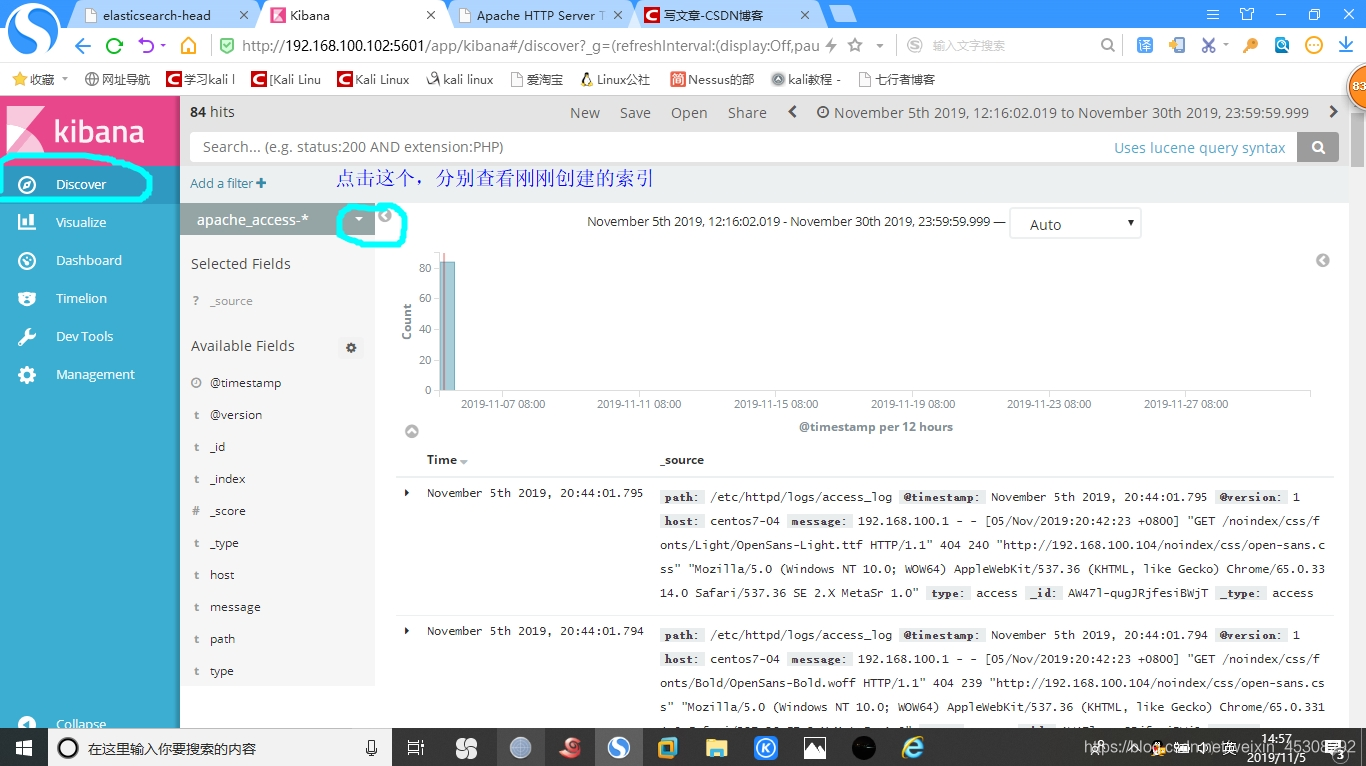This screenshot has height=766, width=1366.
Task: Switch to the elasticsearch-head browser tab
Action: point(156,15)
